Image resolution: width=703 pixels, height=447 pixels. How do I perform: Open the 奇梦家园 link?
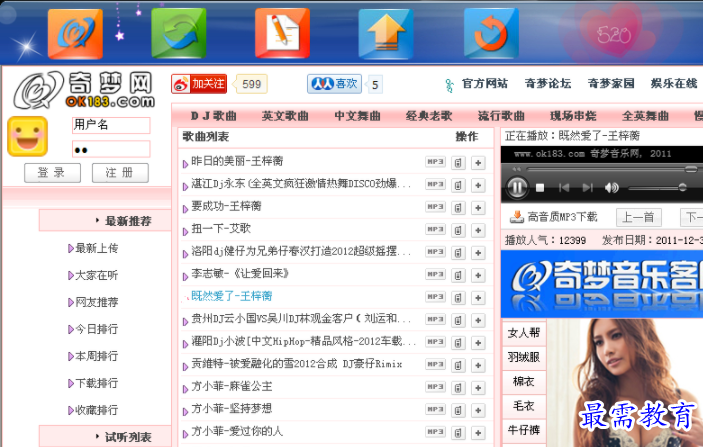click(x=612, y=83)
